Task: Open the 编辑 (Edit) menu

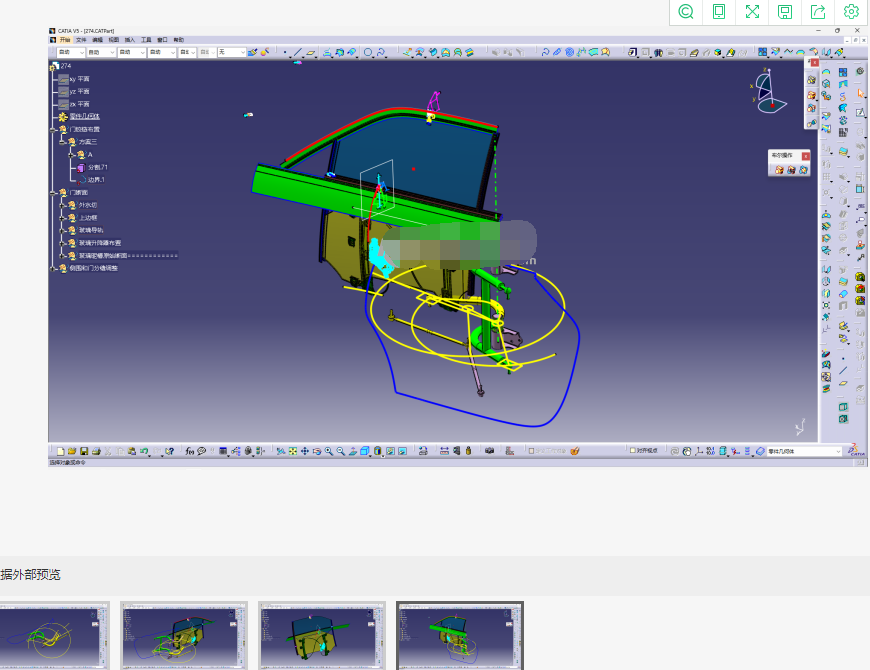Action: tap(97, 40)
